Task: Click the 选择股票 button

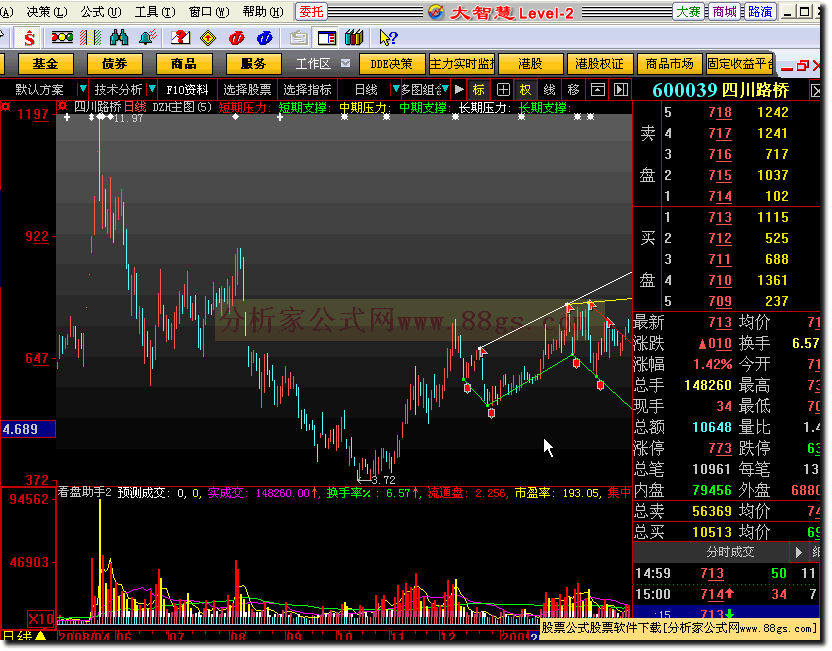Action: [x=247, y=90]
